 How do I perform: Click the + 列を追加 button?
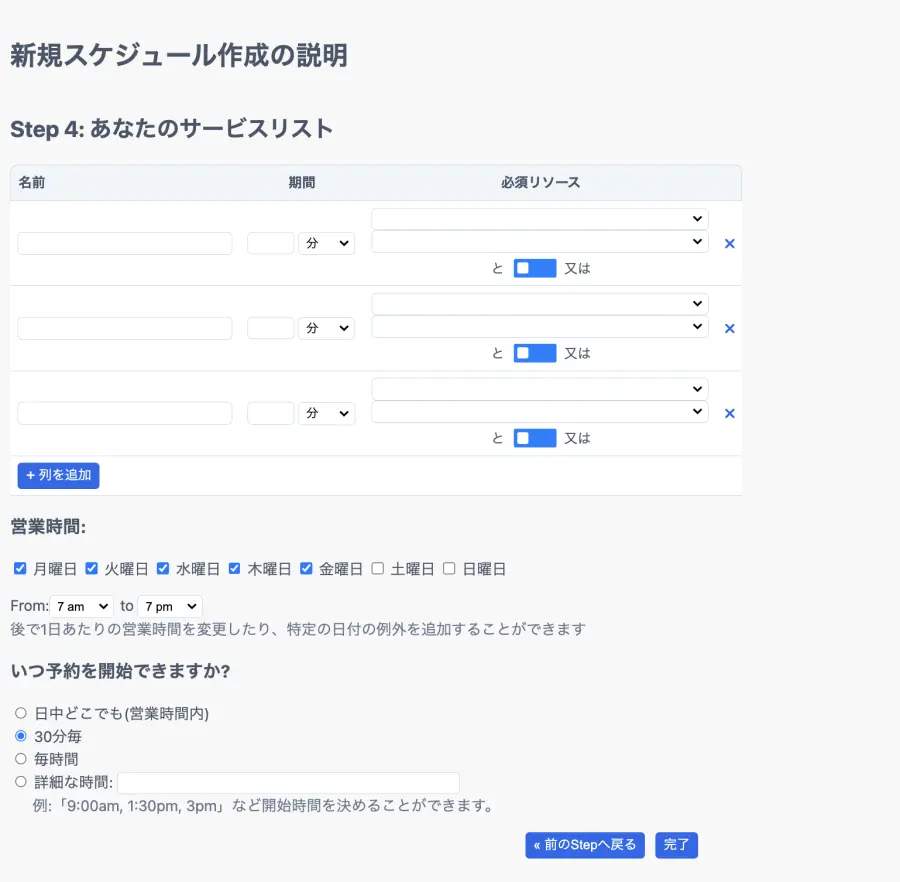(x=58, y=475)
